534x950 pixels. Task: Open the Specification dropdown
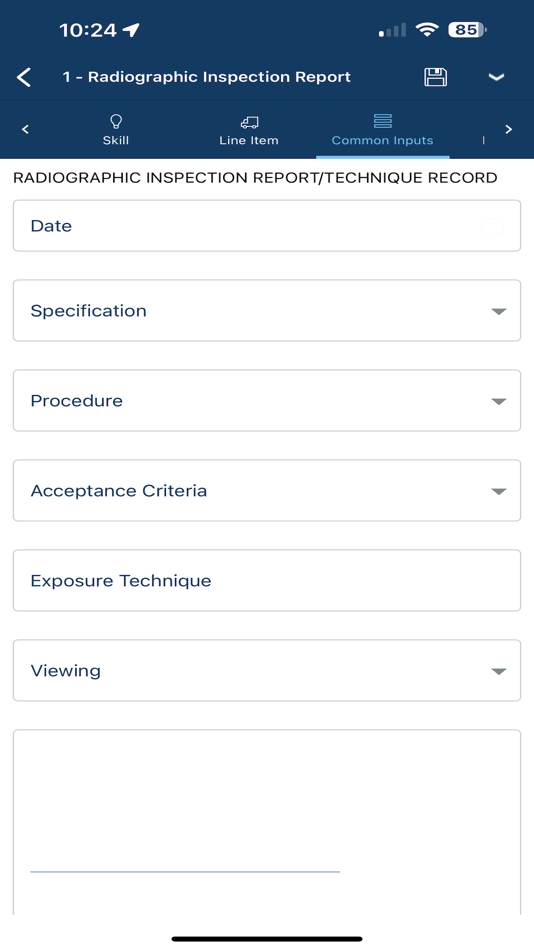point(267,311)
